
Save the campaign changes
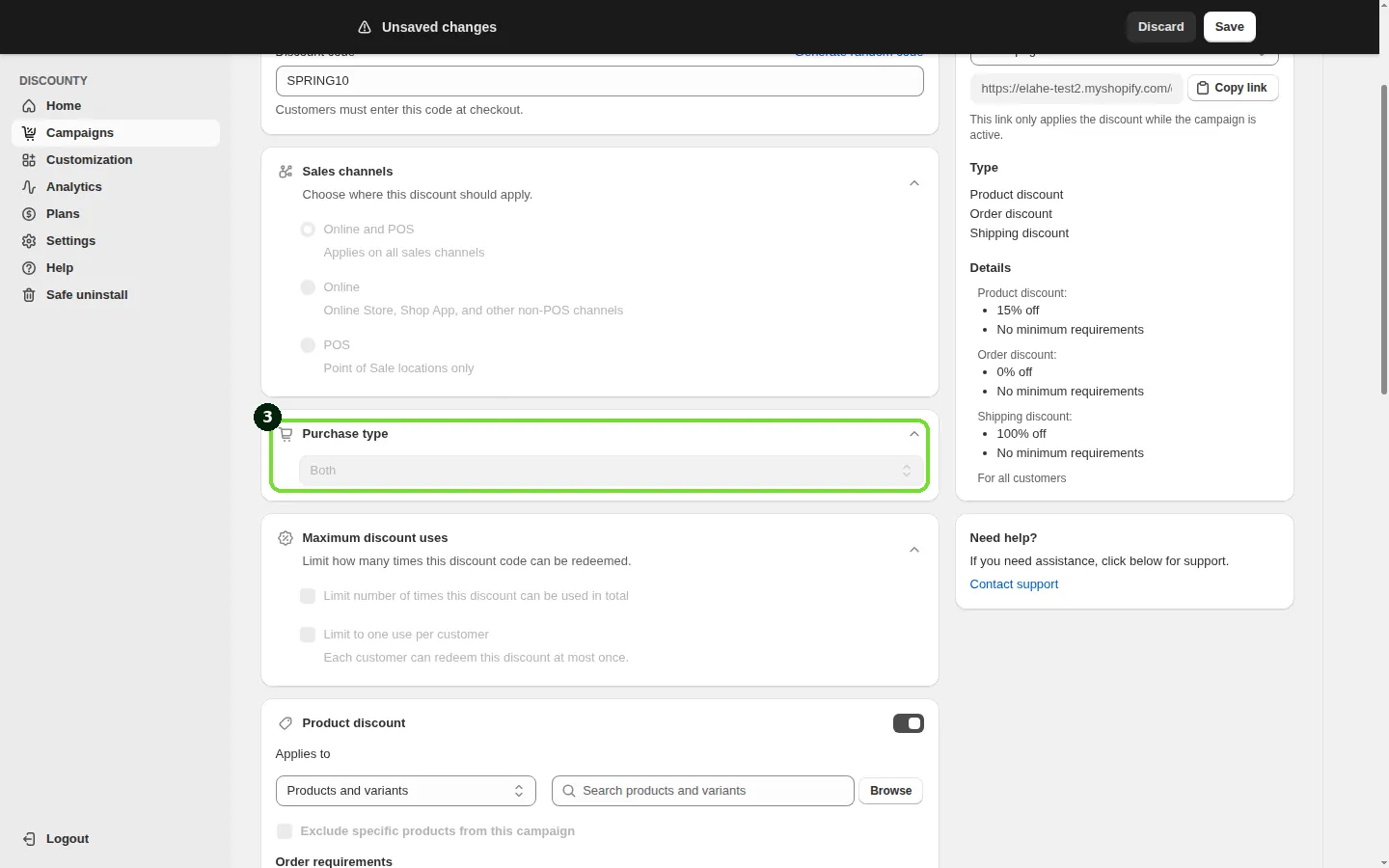[x=1230, y=27]
